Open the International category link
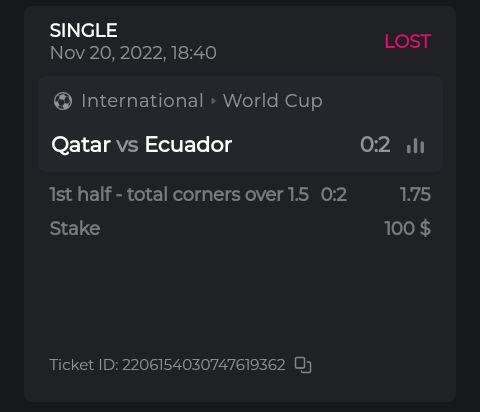This screenshot has height=412, width=480. 142,101
